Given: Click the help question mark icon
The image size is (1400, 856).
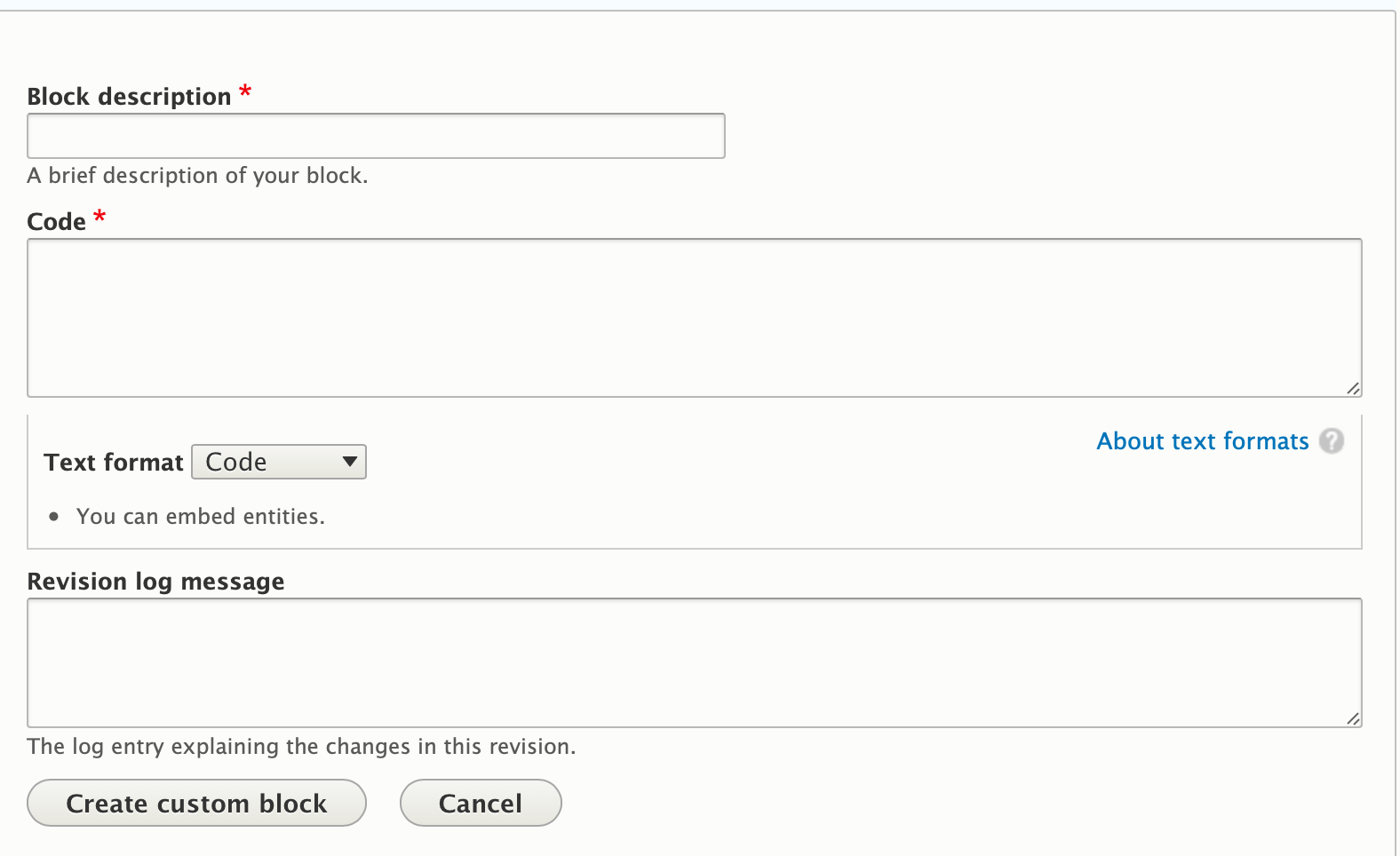Looking at the screenshot, I should (1331, 440).
